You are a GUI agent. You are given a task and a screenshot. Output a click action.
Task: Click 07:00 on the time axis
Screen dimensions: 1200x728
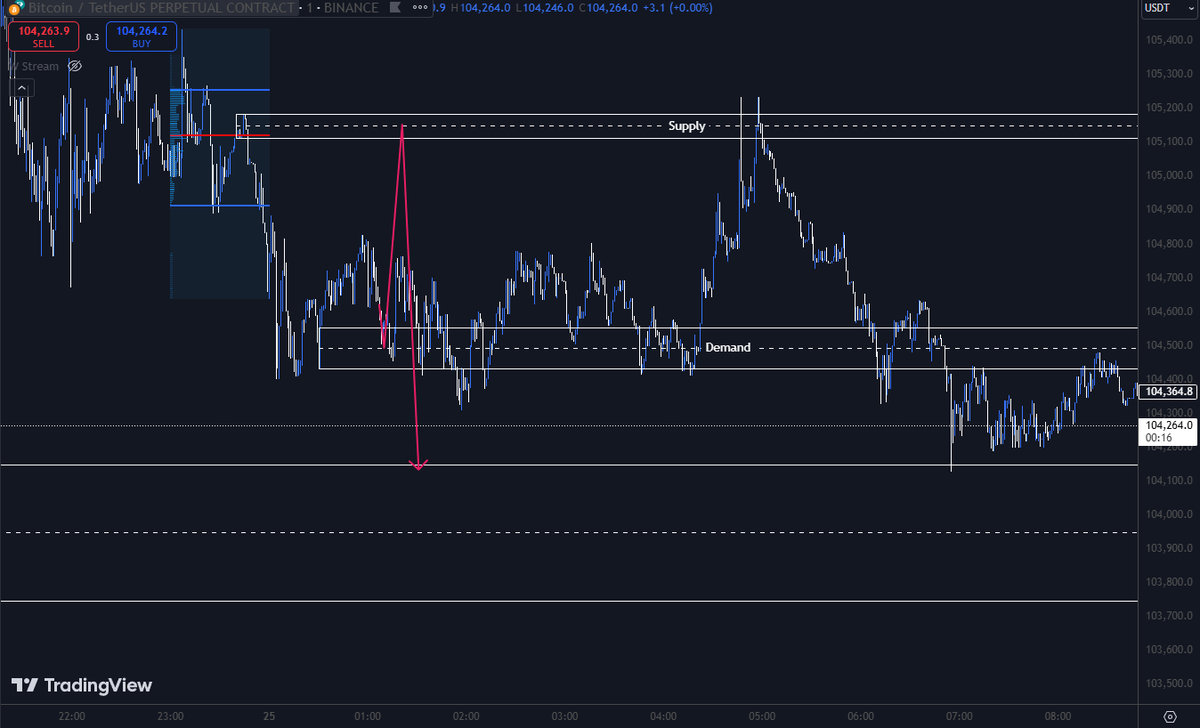[959, 717]
